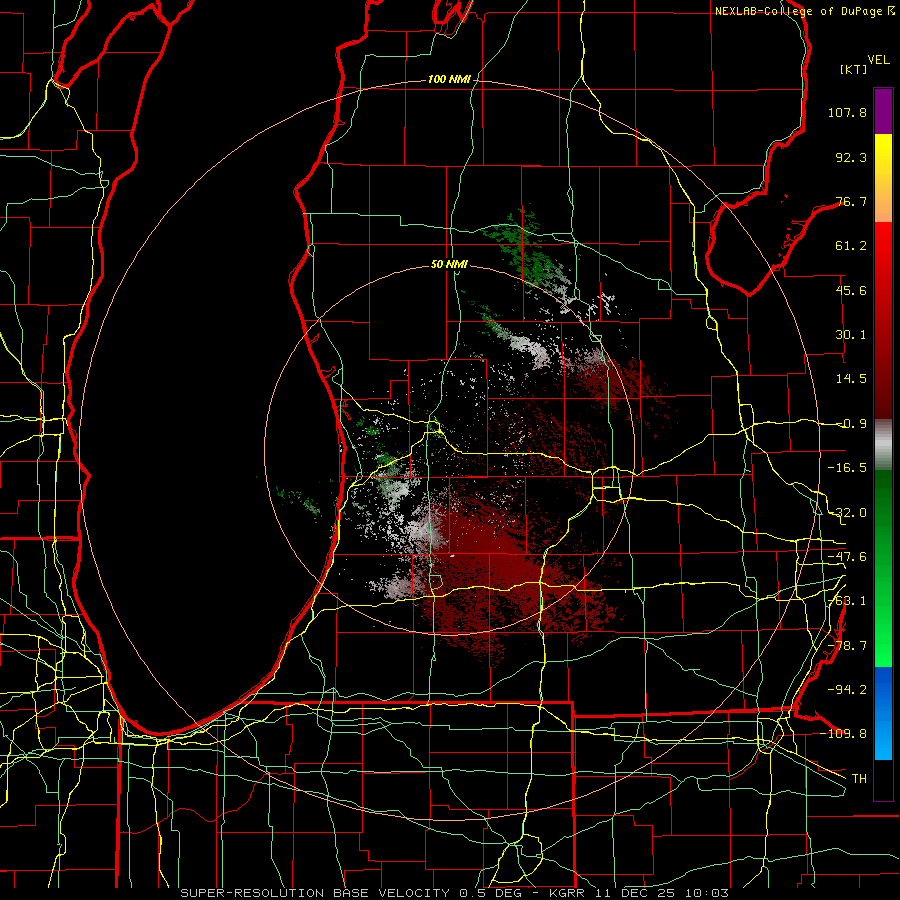Click the TH threshold label
Screen dimensions: 900x900
point(859,778)
